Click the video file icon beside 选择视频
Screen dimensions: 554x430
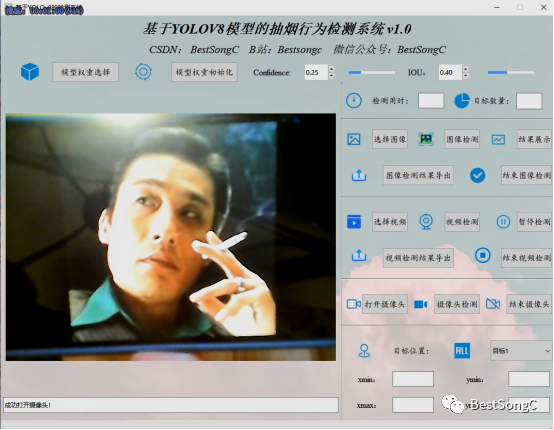[354, 222]
